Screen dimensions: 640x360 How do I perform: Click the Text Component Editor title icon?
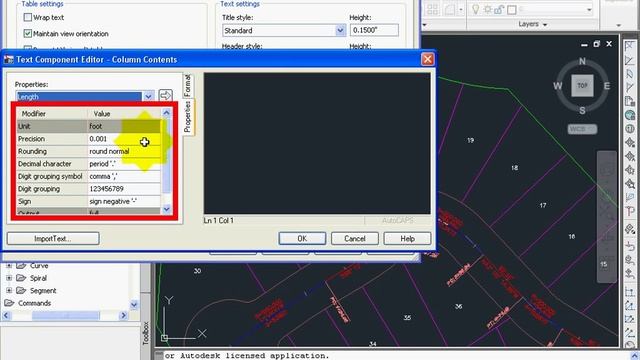coord(9,60)
